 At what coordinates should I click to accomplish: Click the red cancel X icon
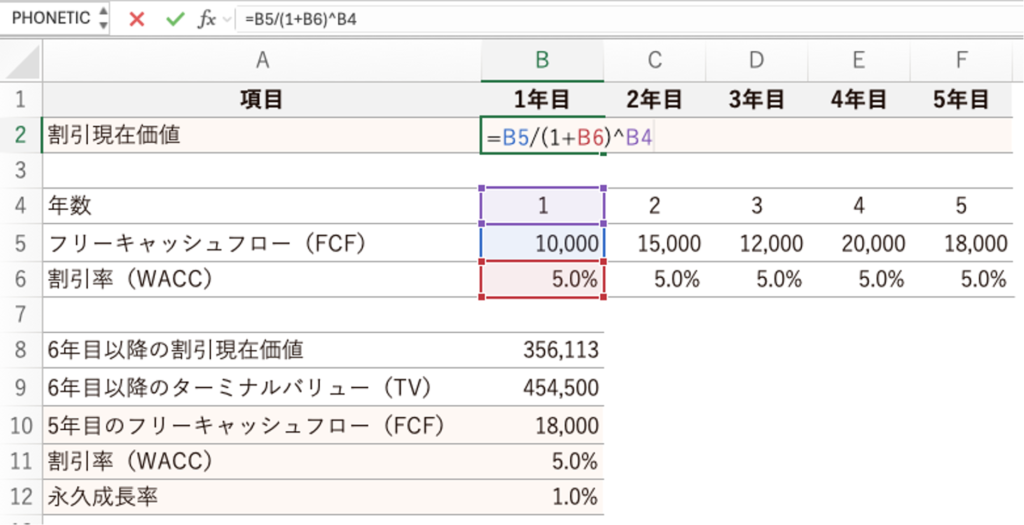tap(137, 19)
